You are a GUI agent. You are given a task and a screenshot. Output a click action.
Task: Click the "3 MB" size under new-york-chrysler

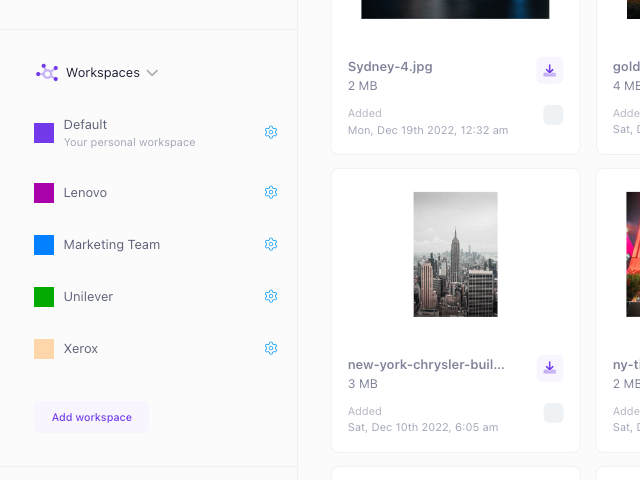(x=363, y=384)
